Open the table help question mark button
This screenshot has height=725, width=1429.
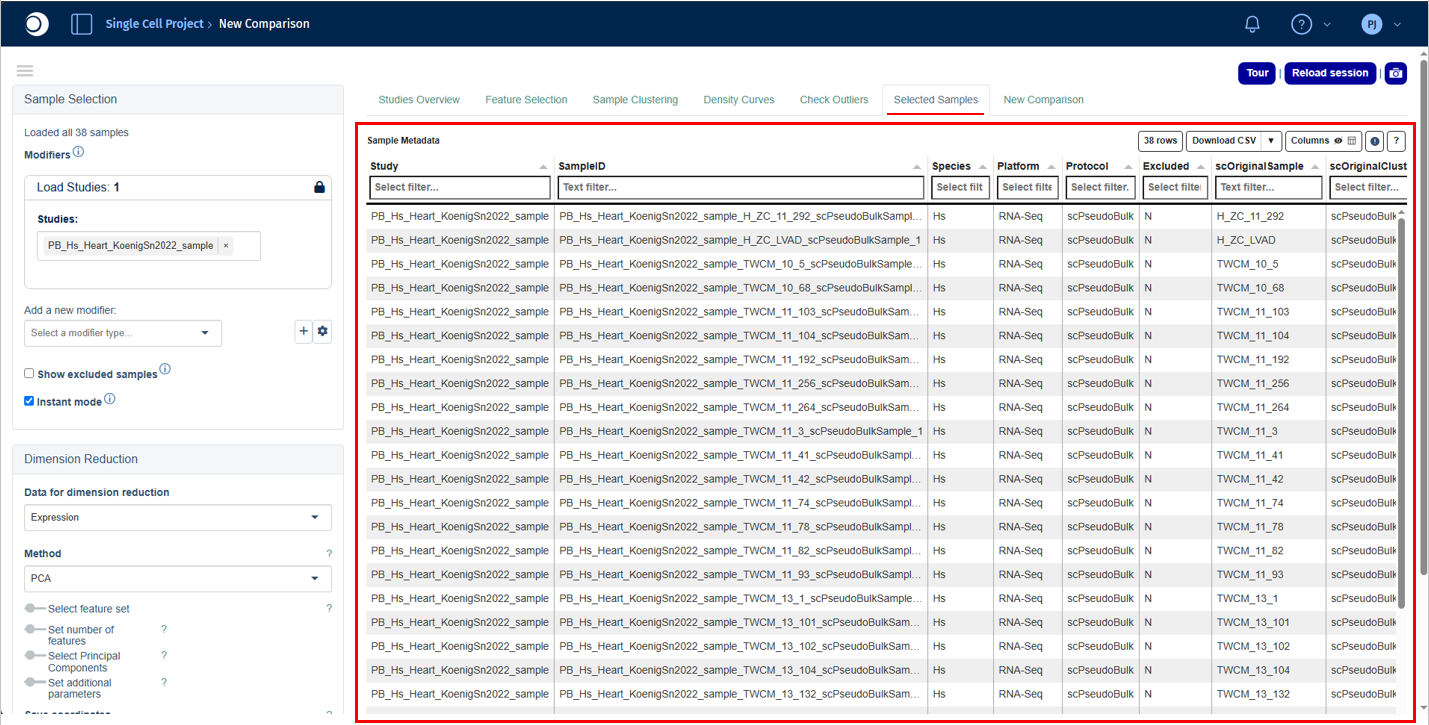[1397, 141]
